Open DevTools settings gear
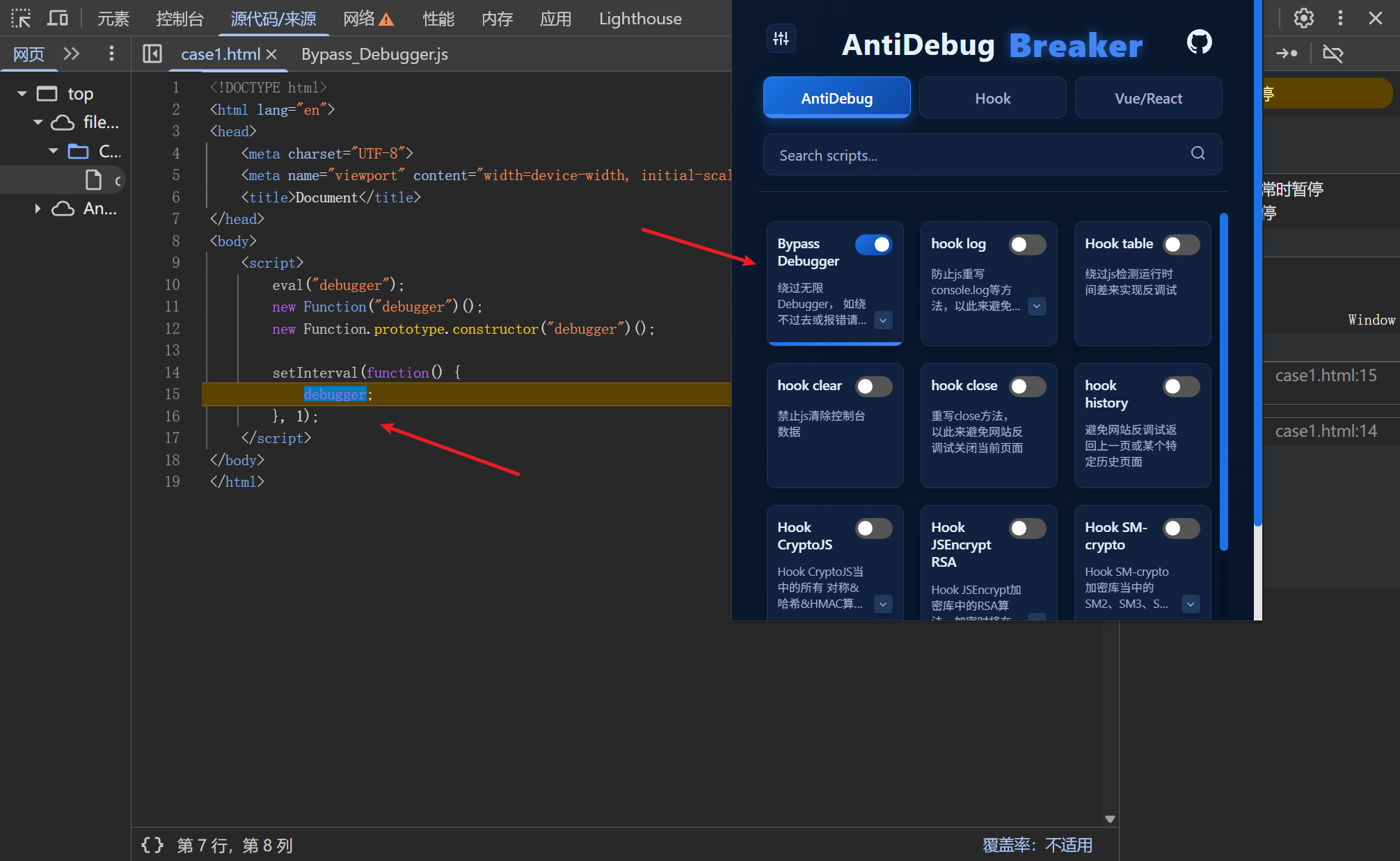 tap(1304, 18)
